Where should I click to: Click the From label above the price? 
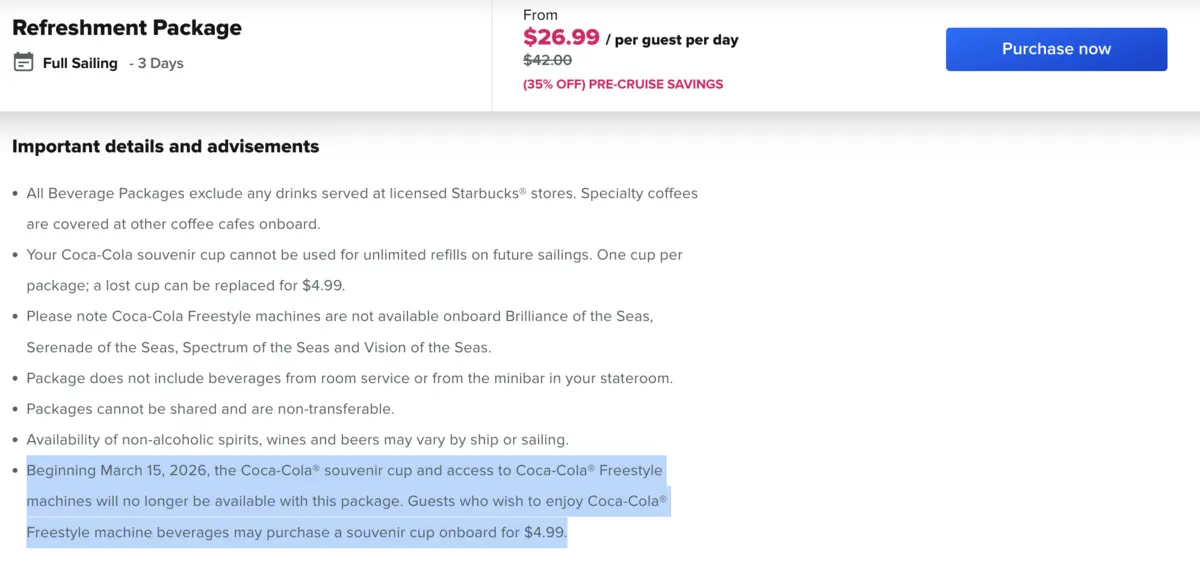click(x=540, y=15)
